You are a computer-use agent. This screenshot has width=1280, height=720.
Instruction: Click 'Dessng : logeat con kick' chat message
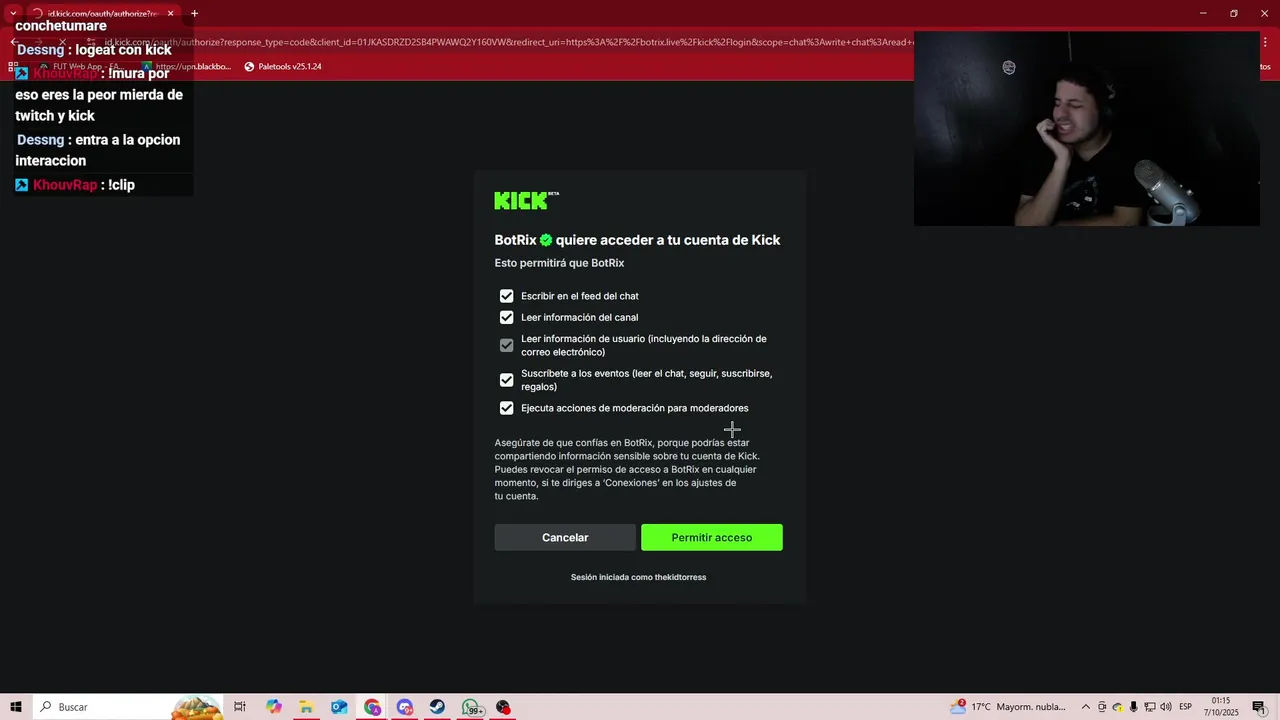(94, 50)
